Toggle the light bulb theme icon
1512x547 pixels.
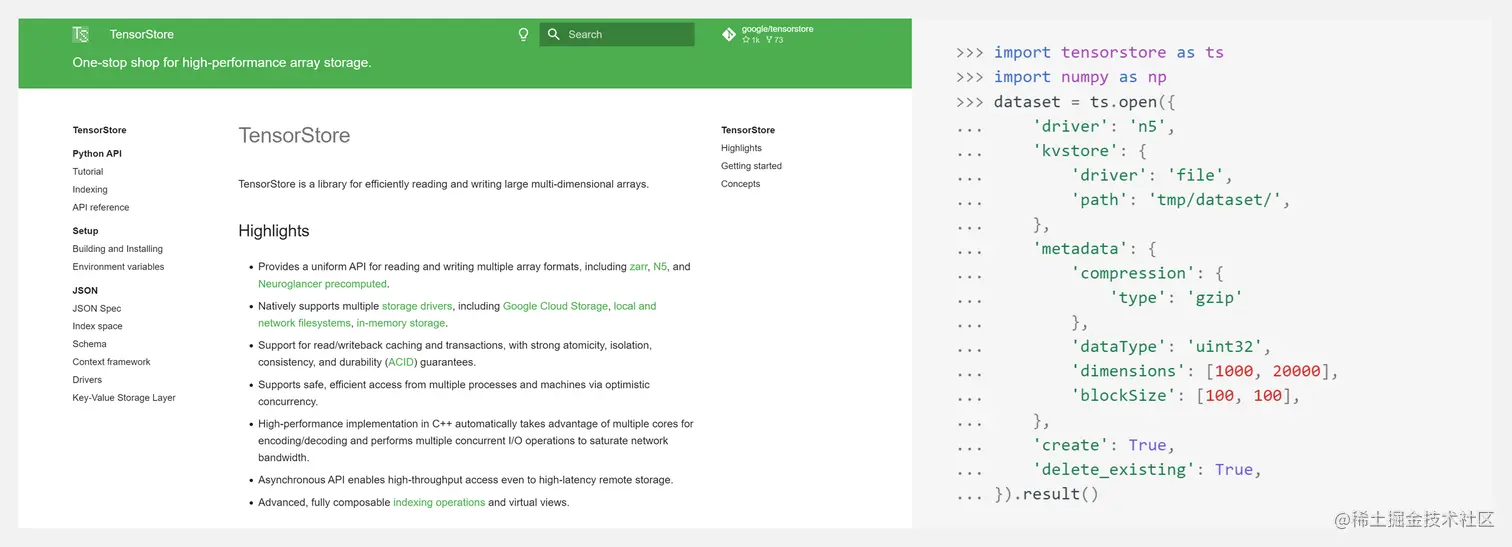click(523, 34)
